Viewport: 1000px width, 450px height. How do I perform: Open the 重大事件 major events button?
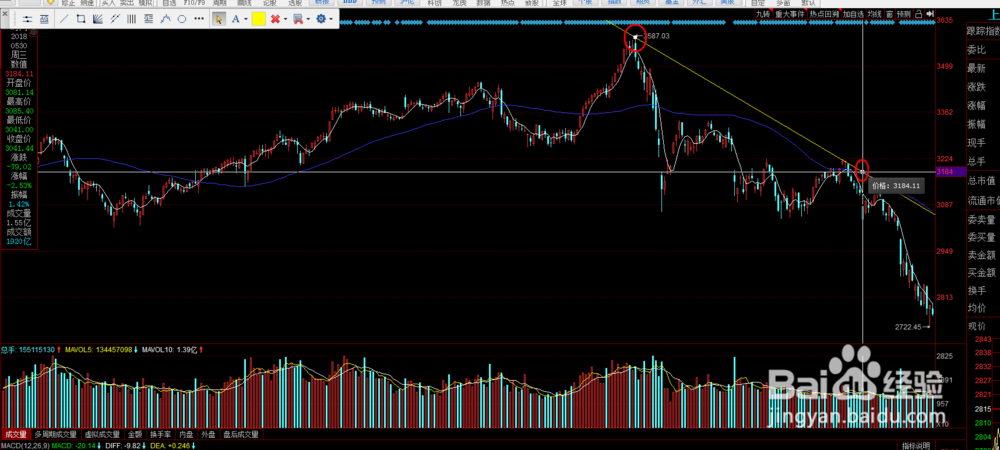(x=790, y=14)
